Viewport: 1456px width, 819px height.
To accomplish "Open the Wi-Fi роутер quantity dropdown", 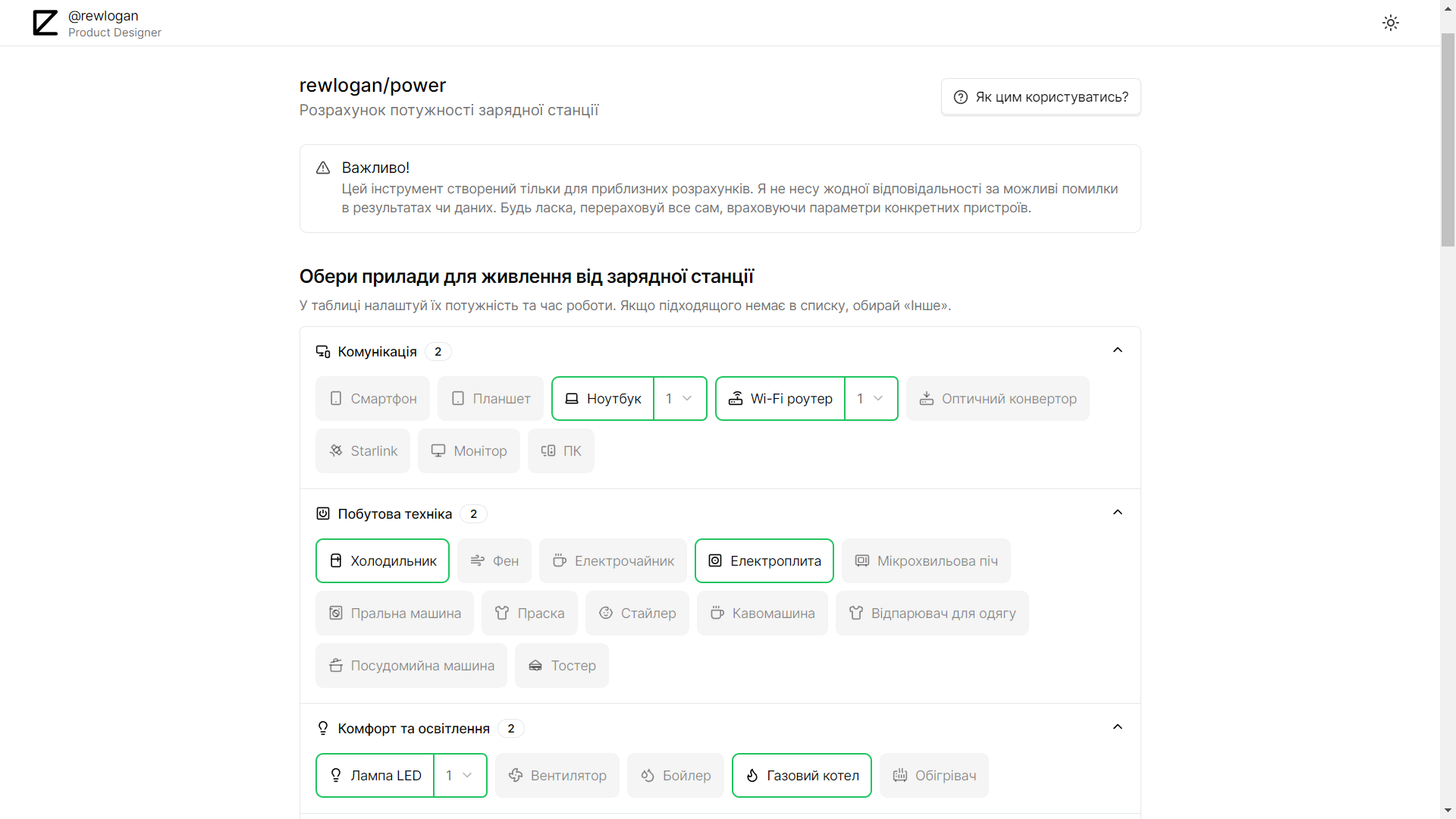I will coord(871,399).
